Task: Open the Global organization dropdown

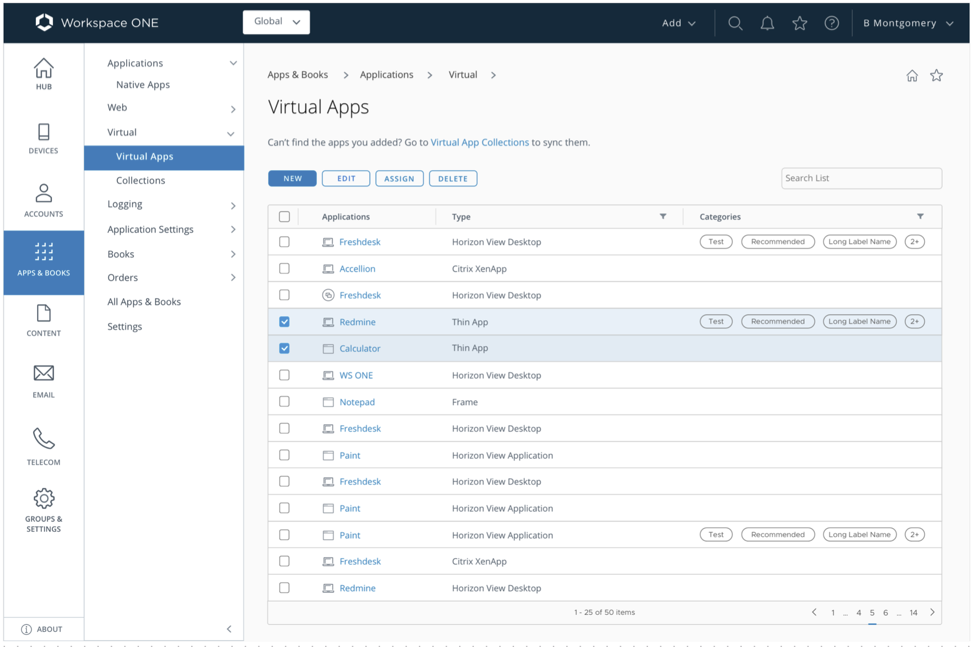Action: point(276,22)
